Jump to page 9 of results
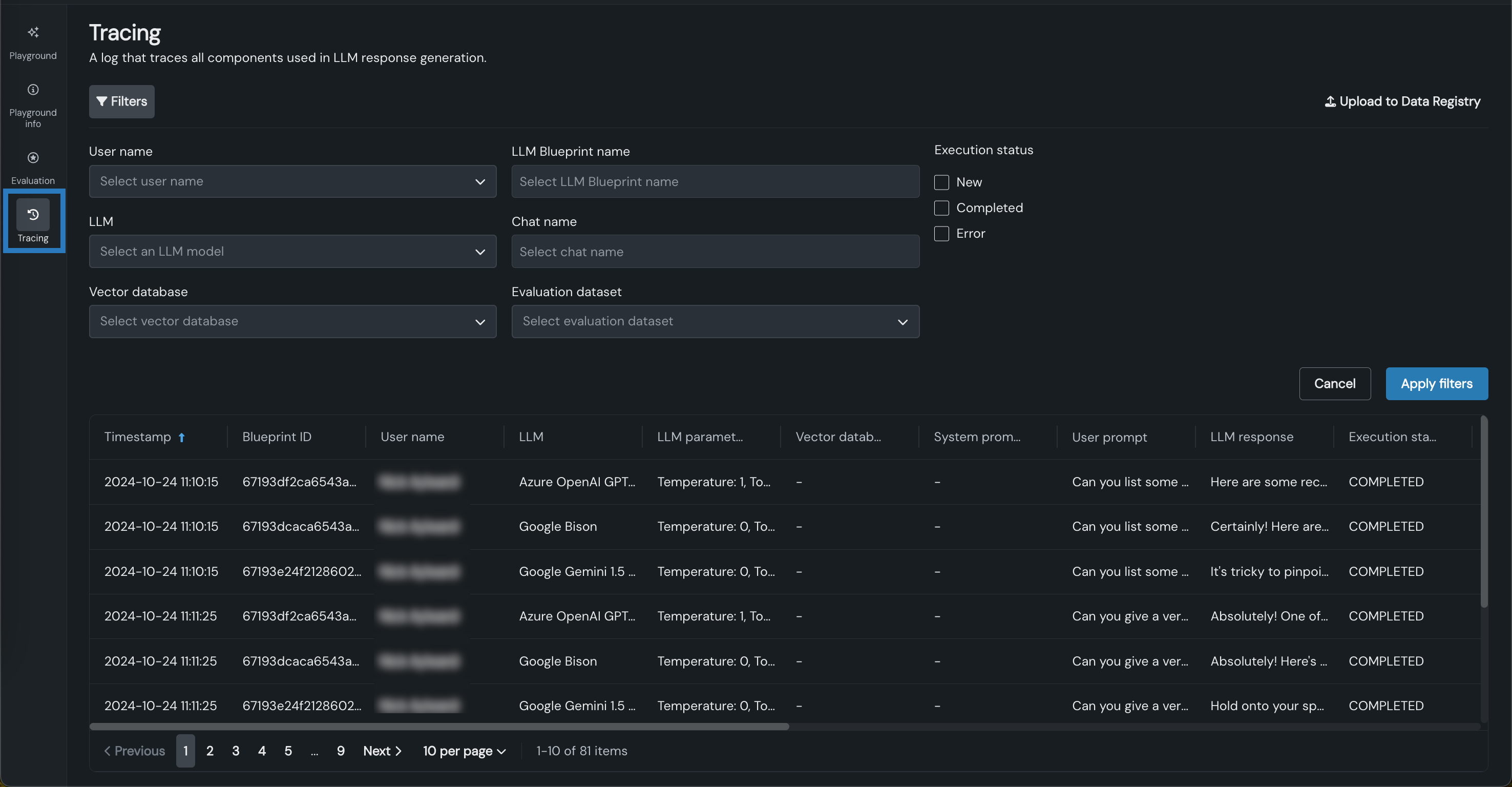 click(341, 751)
